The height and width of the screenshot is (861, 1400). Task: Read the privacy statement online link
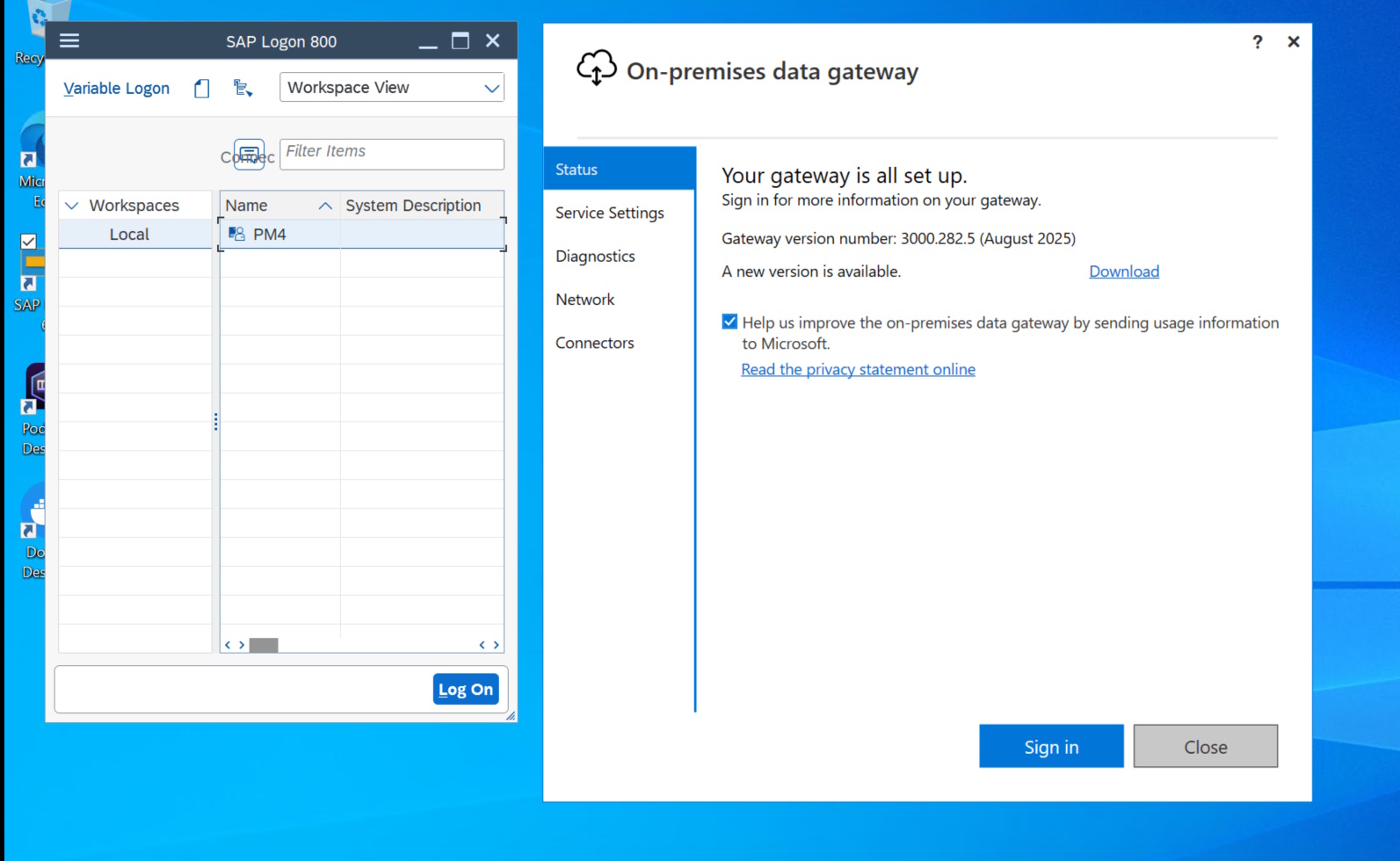pyautogui.click(x=858, y=369)
